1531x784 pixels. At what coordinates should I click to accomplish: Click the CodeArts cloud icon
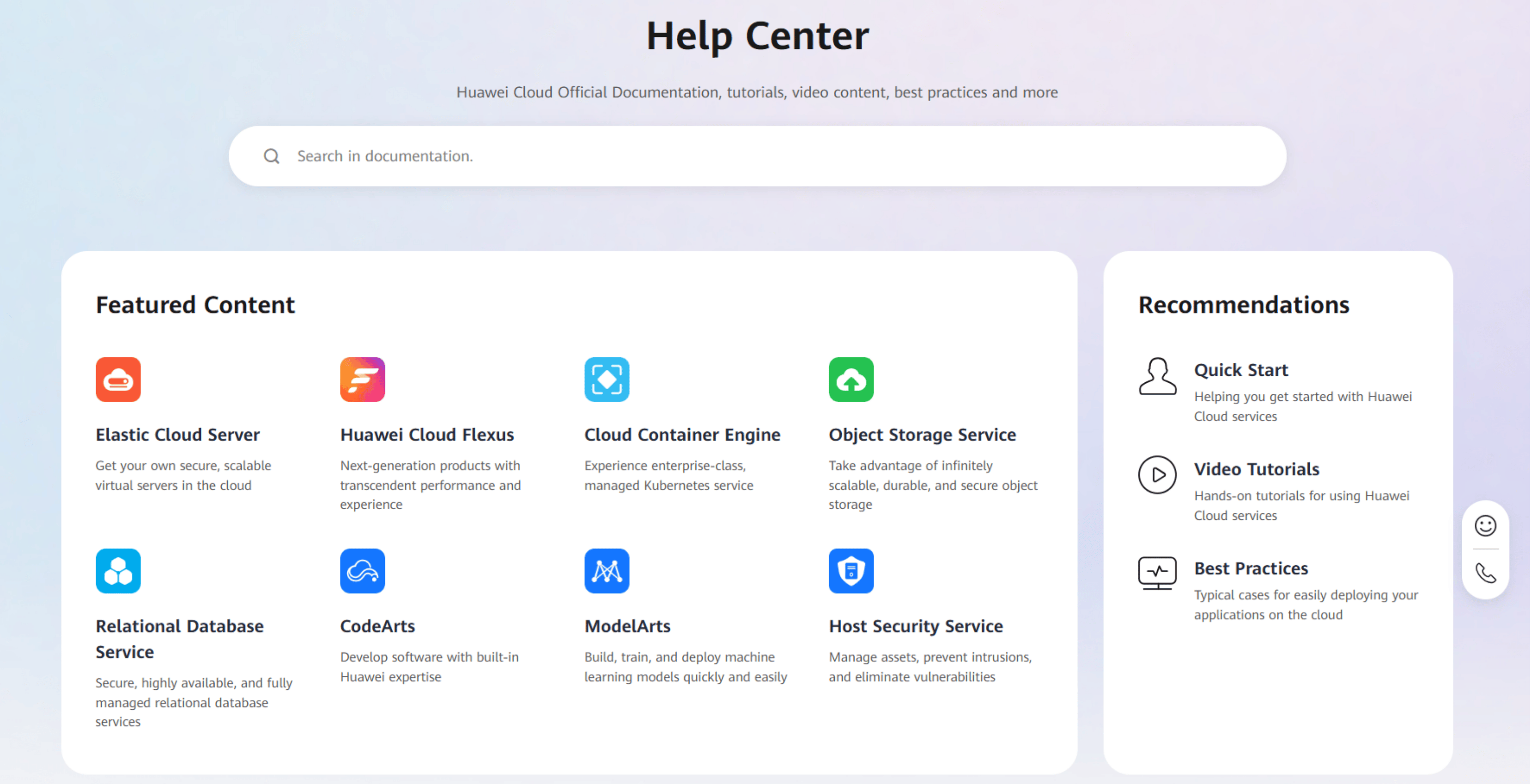point(363,571)
